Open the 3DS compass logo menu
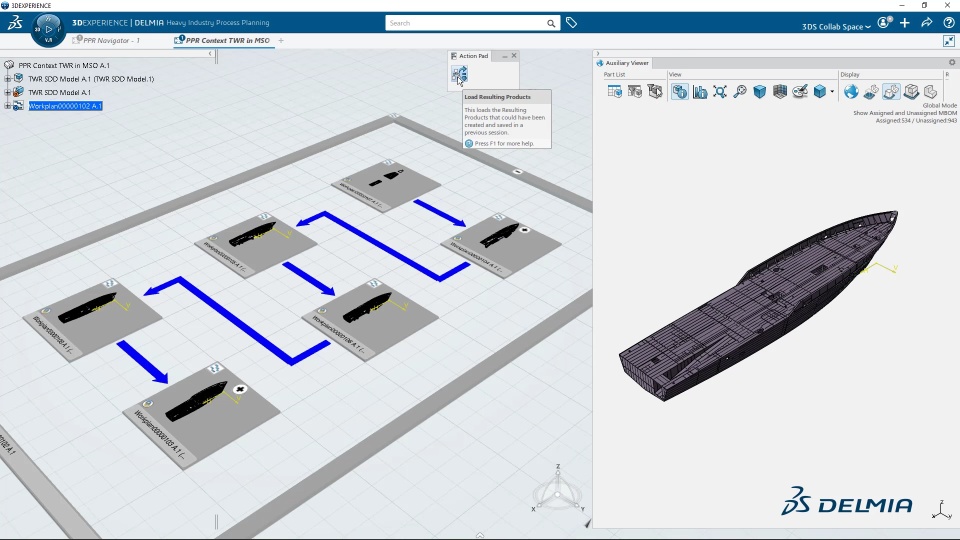This screenshot has width=960, height=540. (x=15, y=23)
